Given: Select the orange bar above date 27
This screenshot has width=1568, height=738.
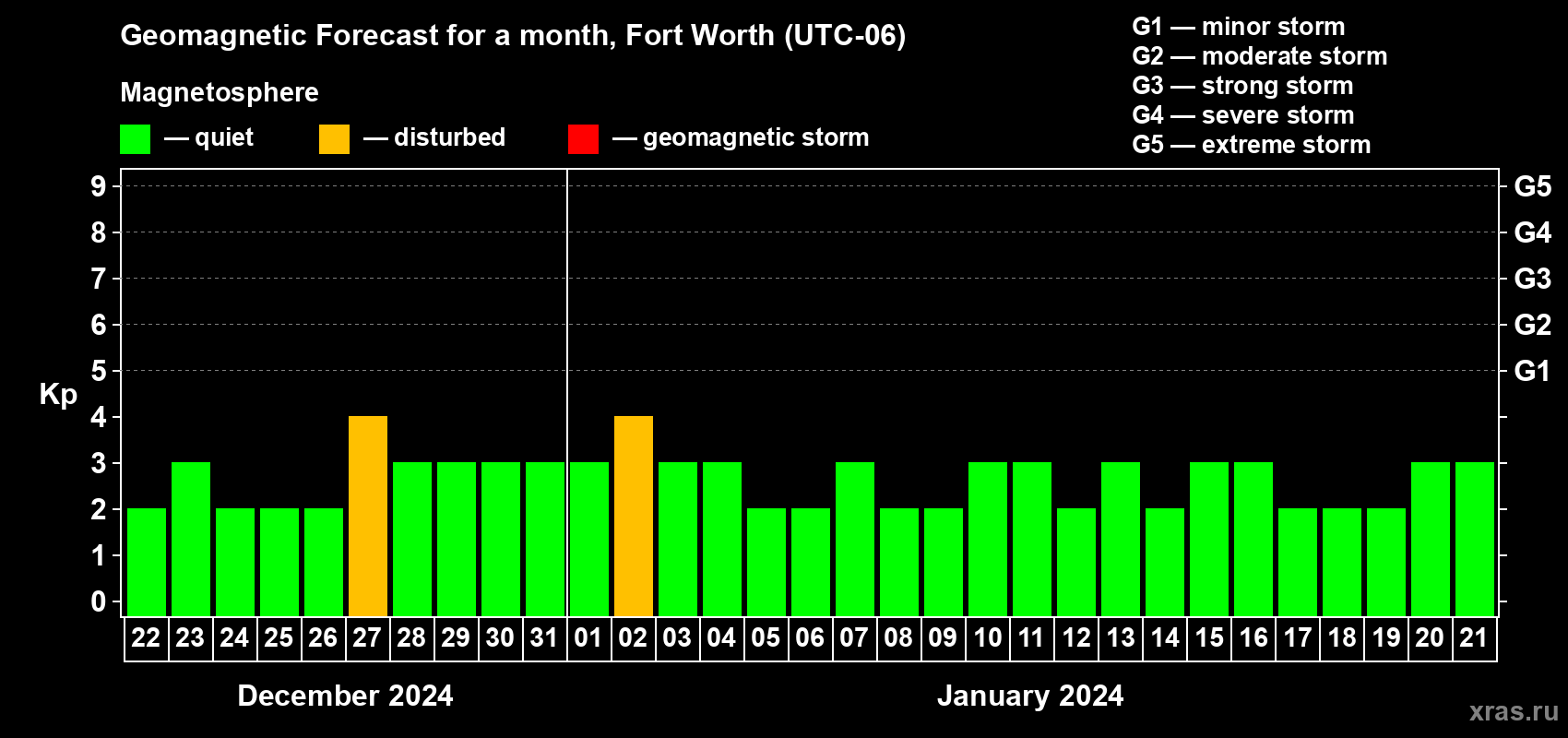Looking at the screenshot, I should [x=368, y=516].
